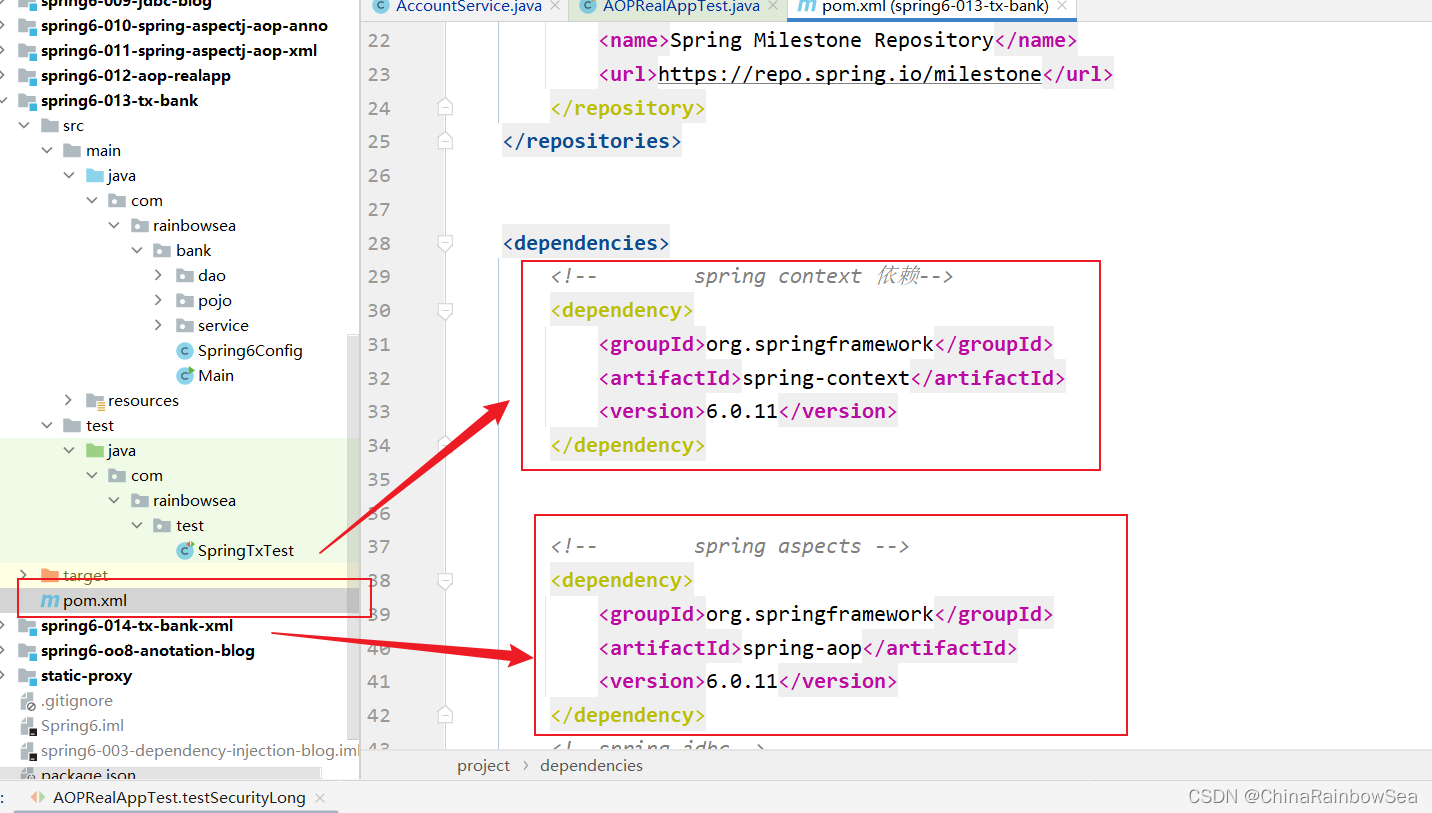
Task: Expand the dao package chevron
Action: 159,275
